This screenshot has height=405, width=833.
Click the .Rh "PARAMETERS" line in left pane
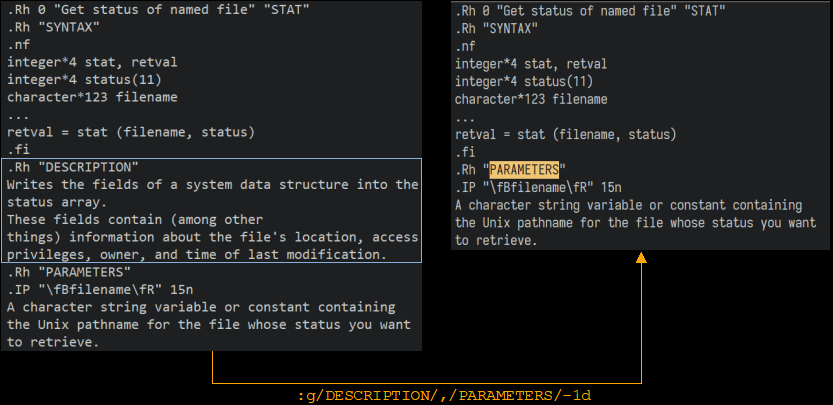coord(68,272)
